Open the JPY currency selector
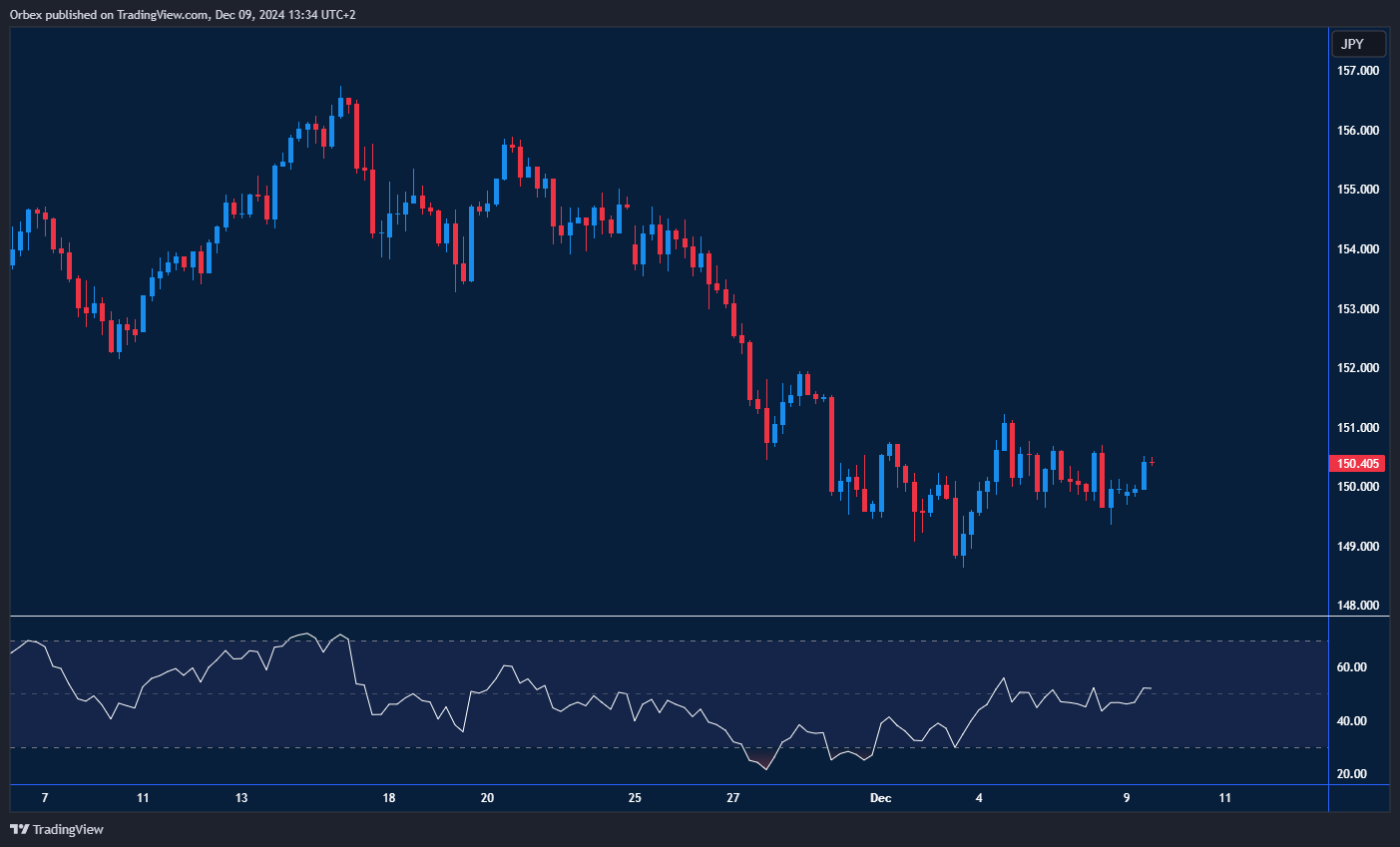 coord(1358,44)
